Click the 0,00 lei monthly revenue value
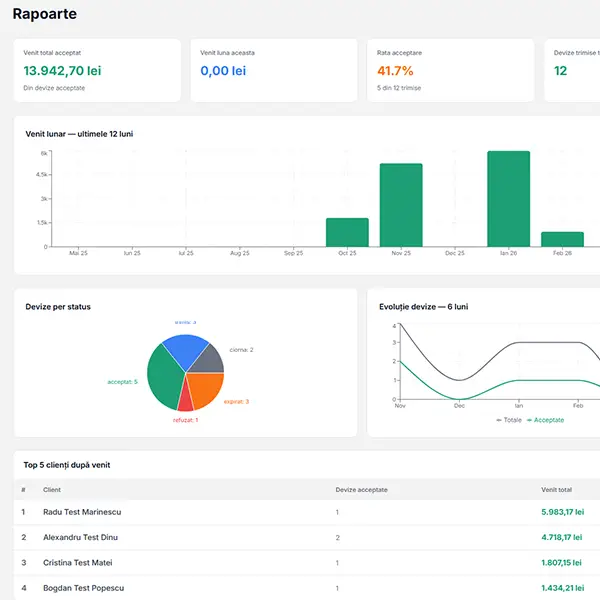The width and height of the screenshot is (600, 600). [x=223, y=71]
